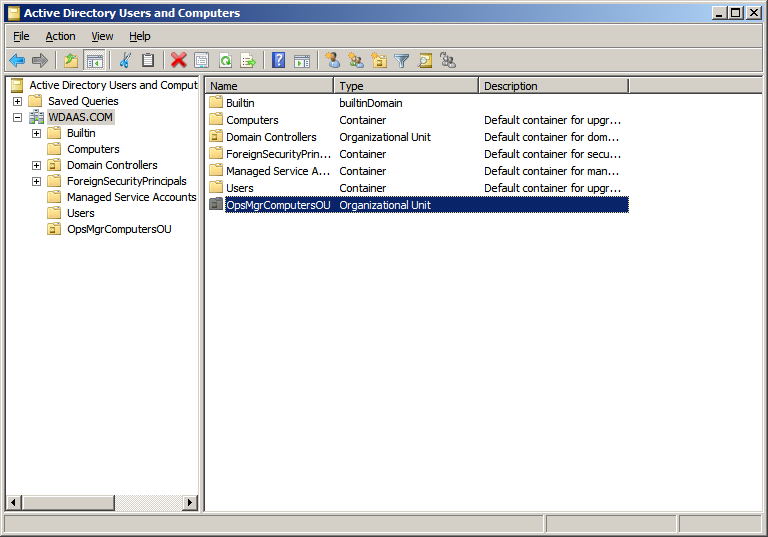This screenshot has width=768, height=537.
Task: Select ForeignSecurityPrincipals in tree pane
Action: click(x=127, y=181)
